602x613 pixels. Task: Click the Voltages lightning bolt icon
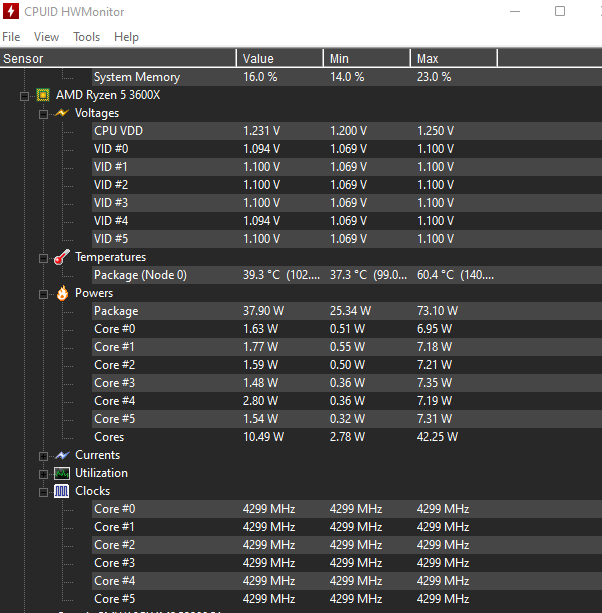tap(62, 113)
